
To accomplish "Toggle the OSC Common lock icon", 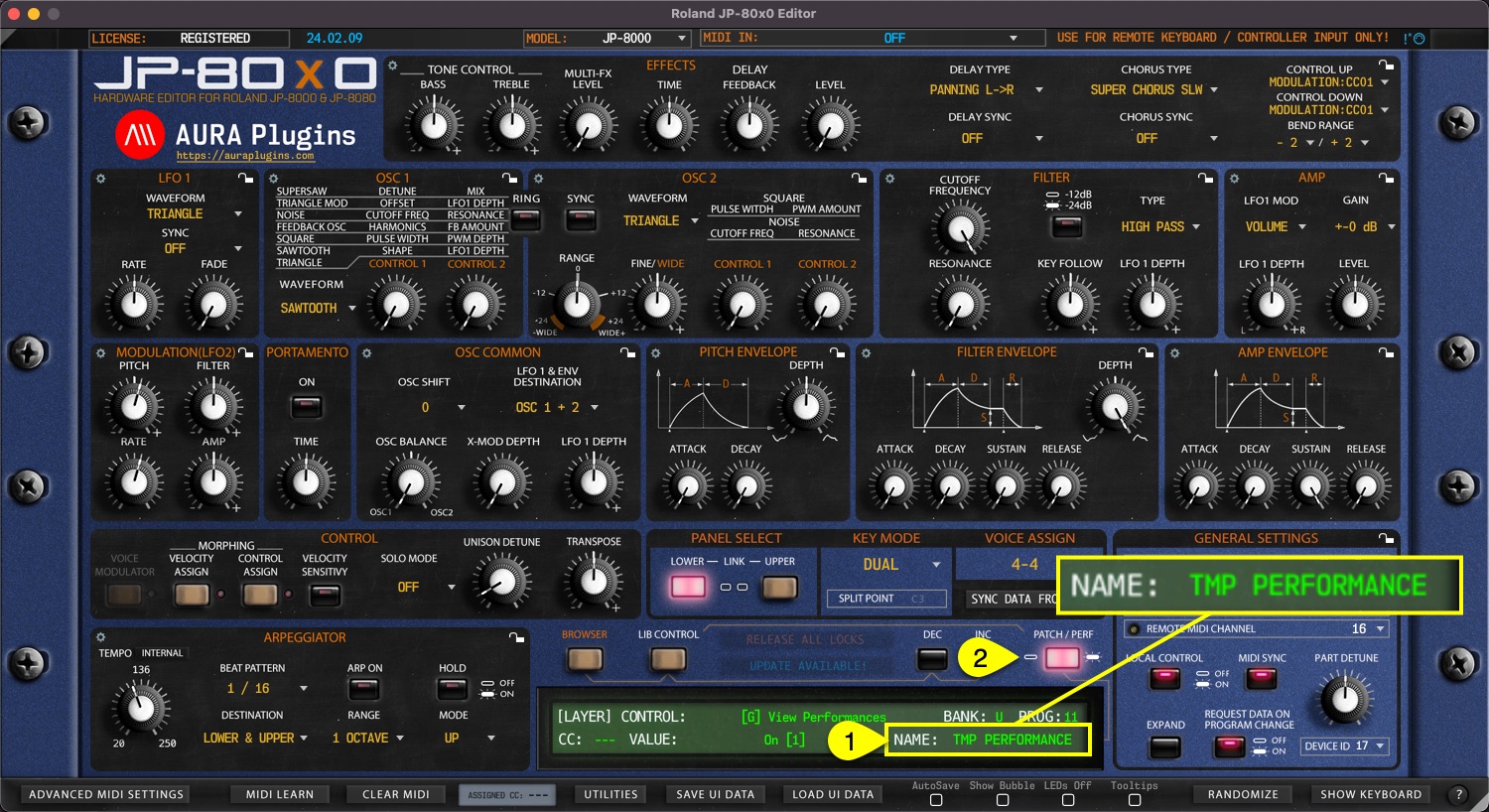I will point(627,351).
